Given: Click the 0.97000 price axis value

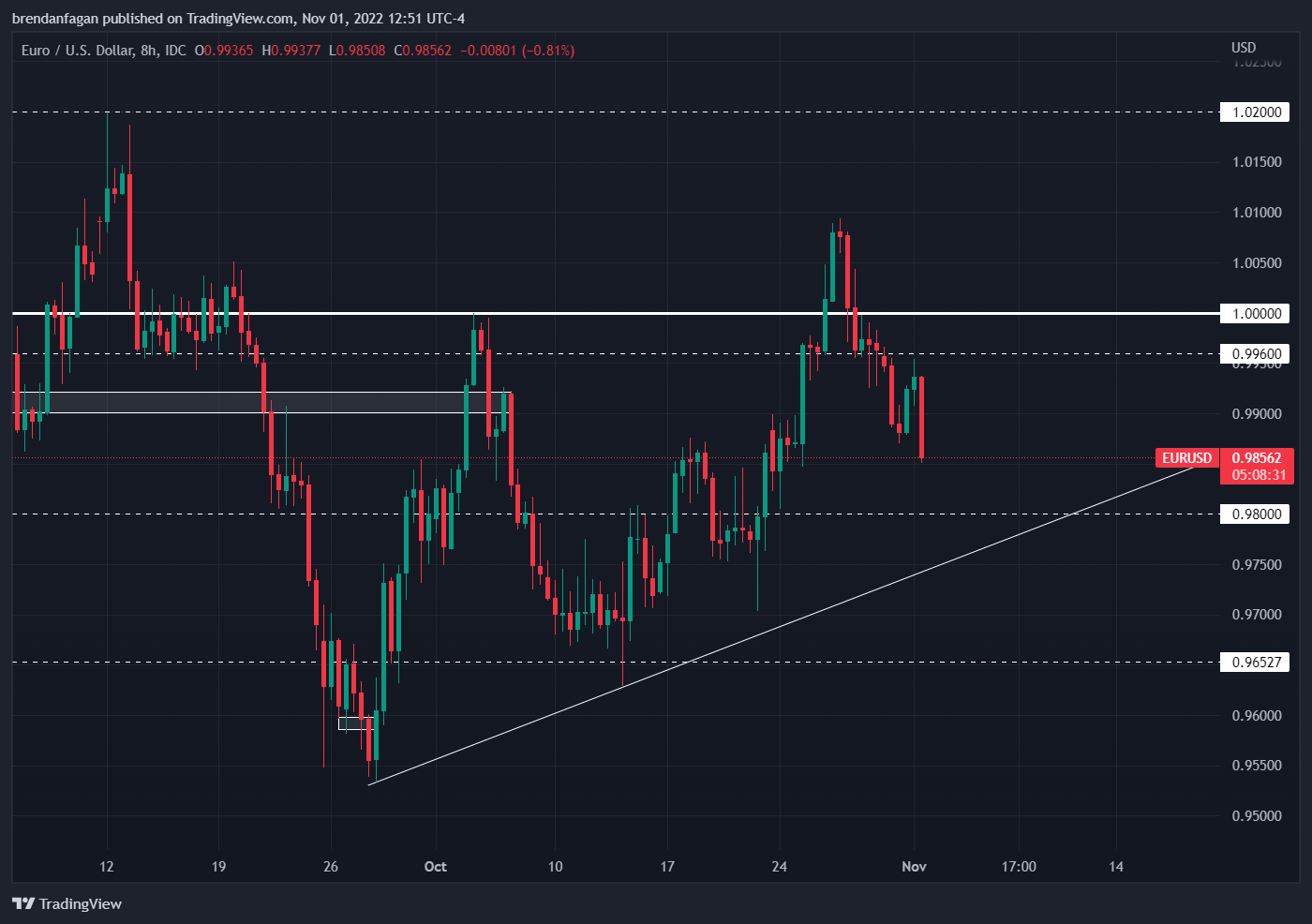Looking at the screenshot, I should point(1257,615).
